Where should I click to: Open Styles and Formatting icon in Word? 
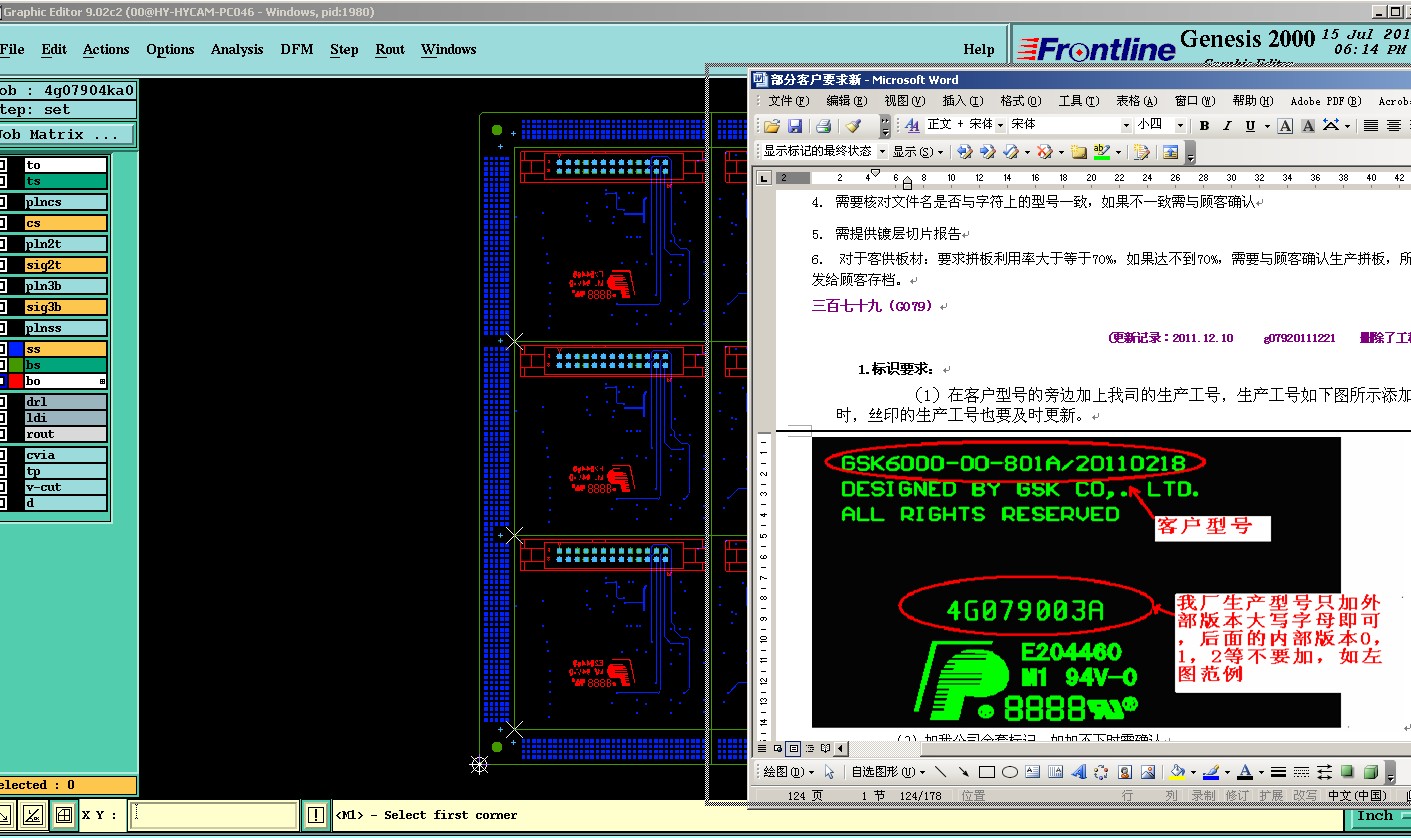[912, 125]
